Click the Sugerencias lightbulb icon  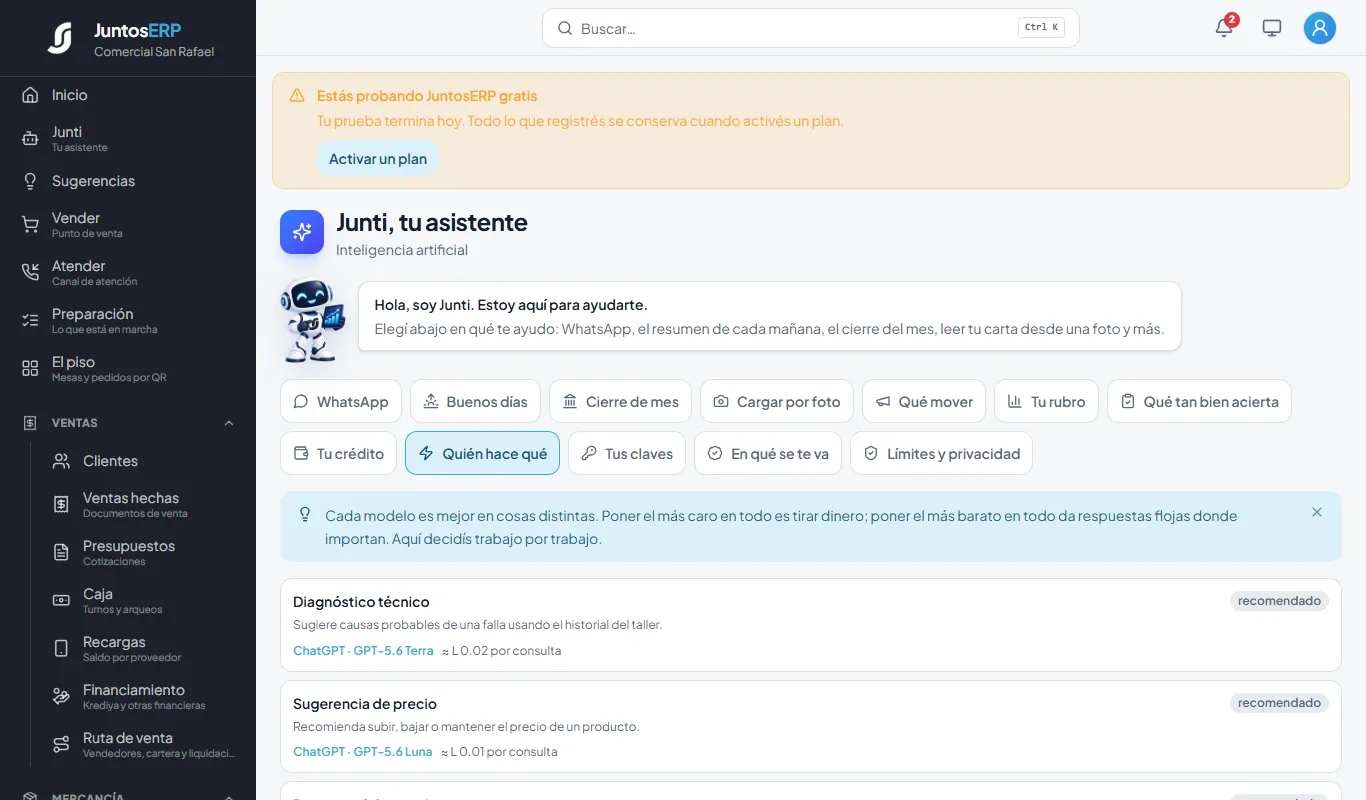[30, 181]
